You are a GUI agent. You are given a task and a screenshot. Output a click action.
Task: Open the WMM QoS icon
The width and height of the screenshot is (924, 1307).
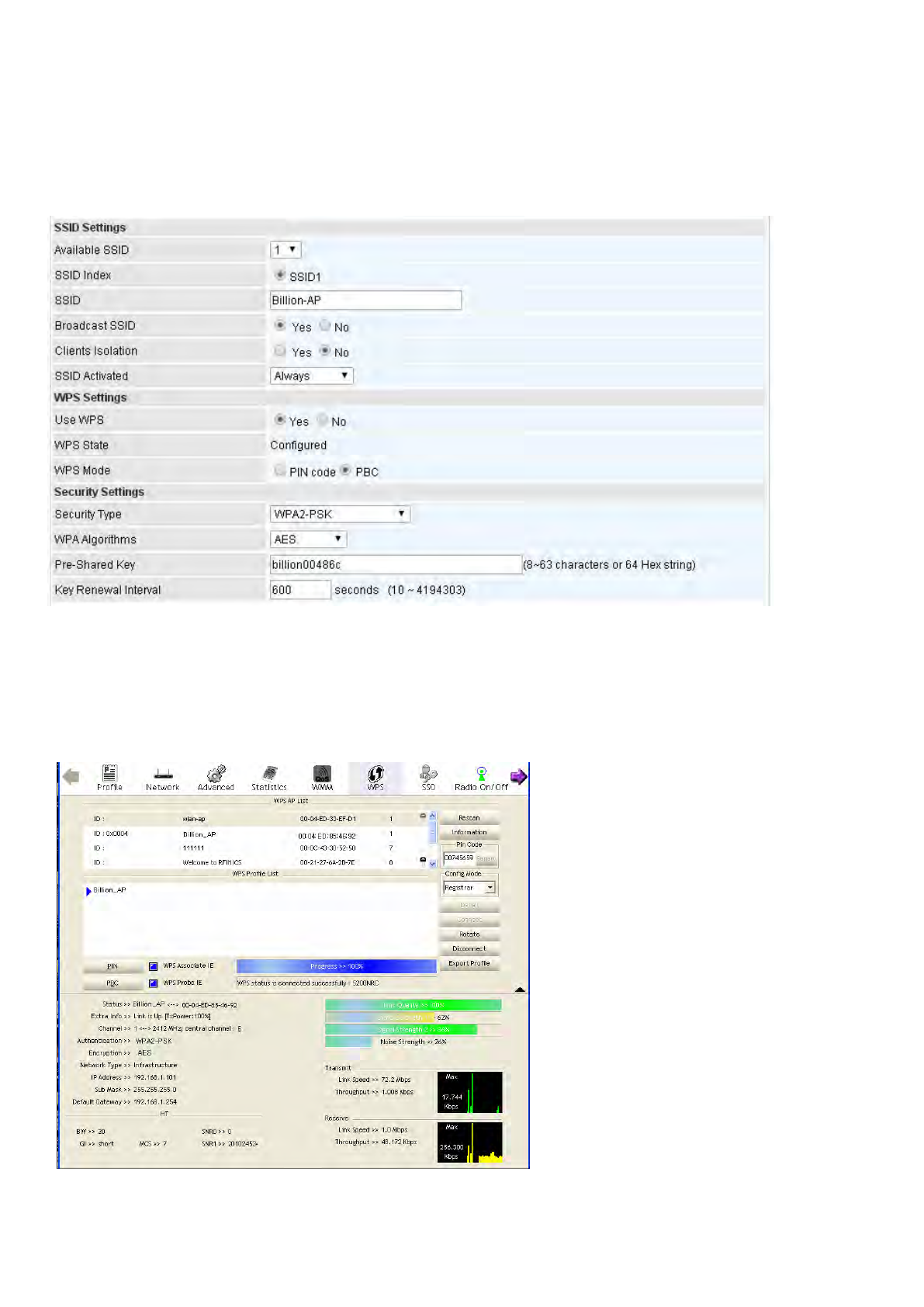point(322,777)
